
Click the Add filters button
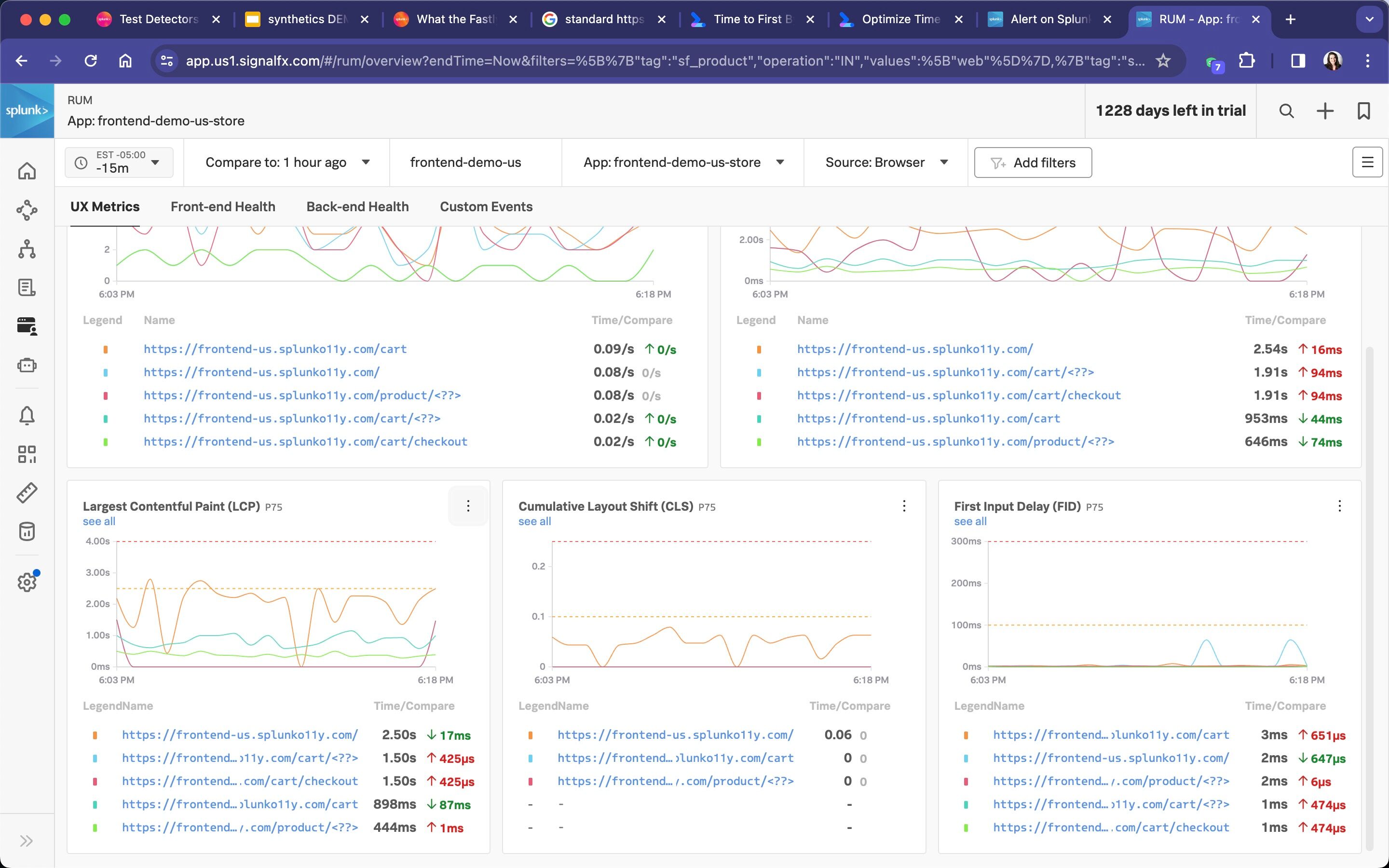pyautogui.click(x=1033, y=163)
